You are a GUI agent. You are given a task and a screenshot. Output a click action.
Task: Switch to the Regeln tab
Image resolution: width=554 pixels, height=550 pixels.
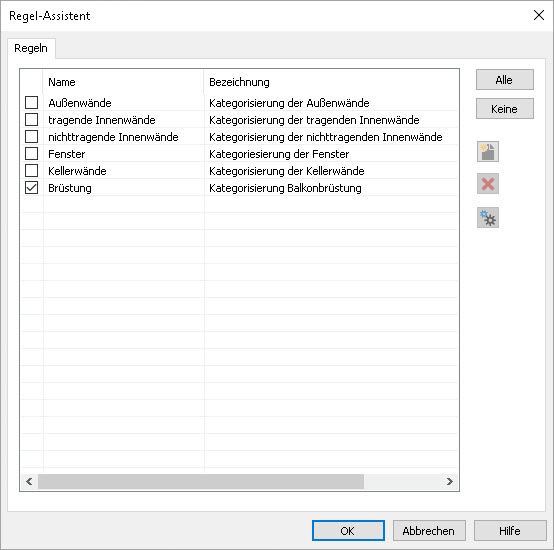coord(31,48)
